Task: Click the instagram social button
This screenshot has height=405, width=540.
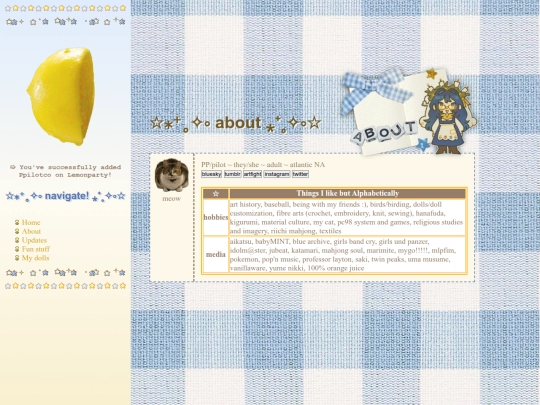Action: click(x=277, y=174)
